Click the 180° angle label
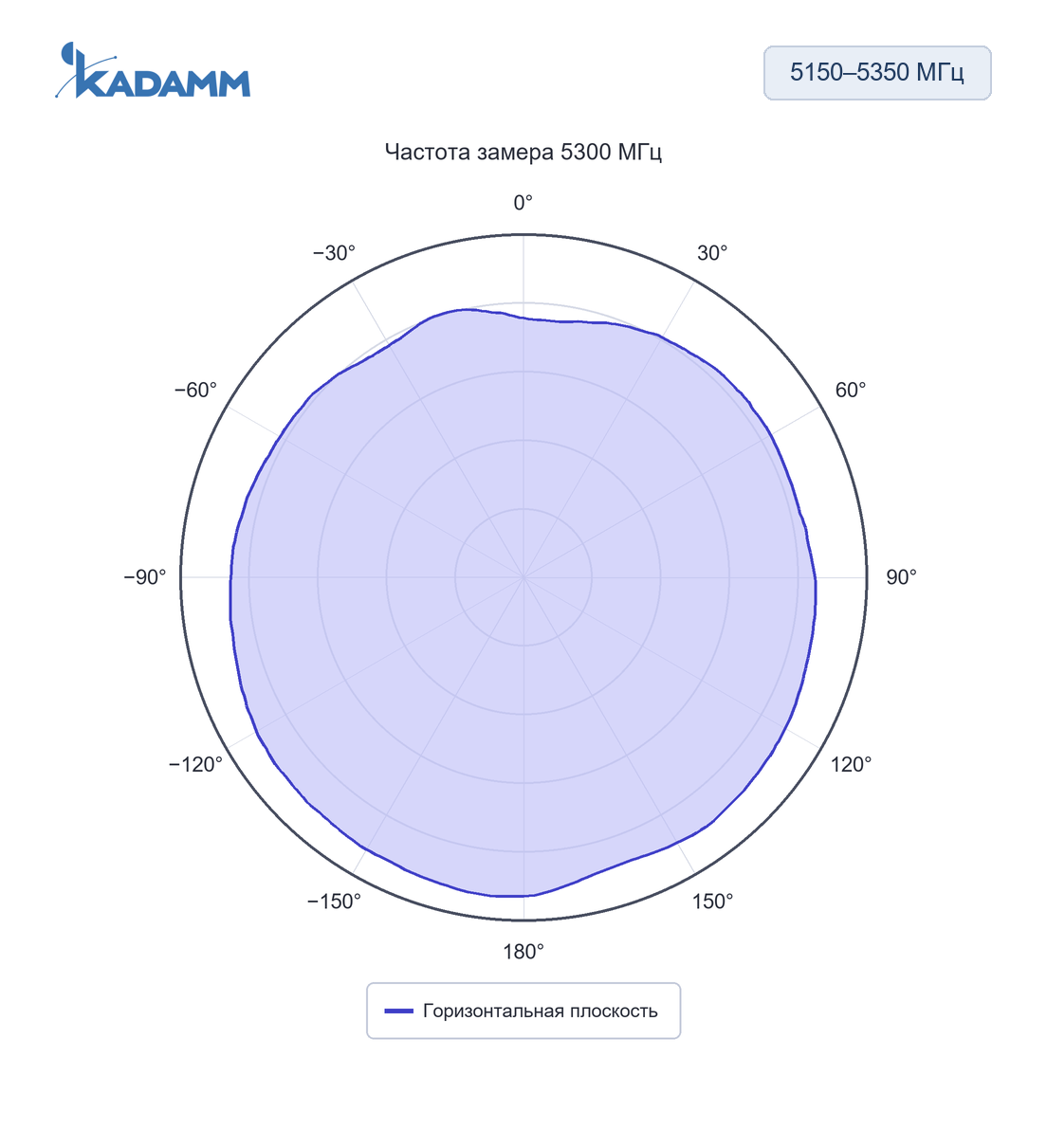This screenshot has width=1047, height=1148. pos(523,952)
